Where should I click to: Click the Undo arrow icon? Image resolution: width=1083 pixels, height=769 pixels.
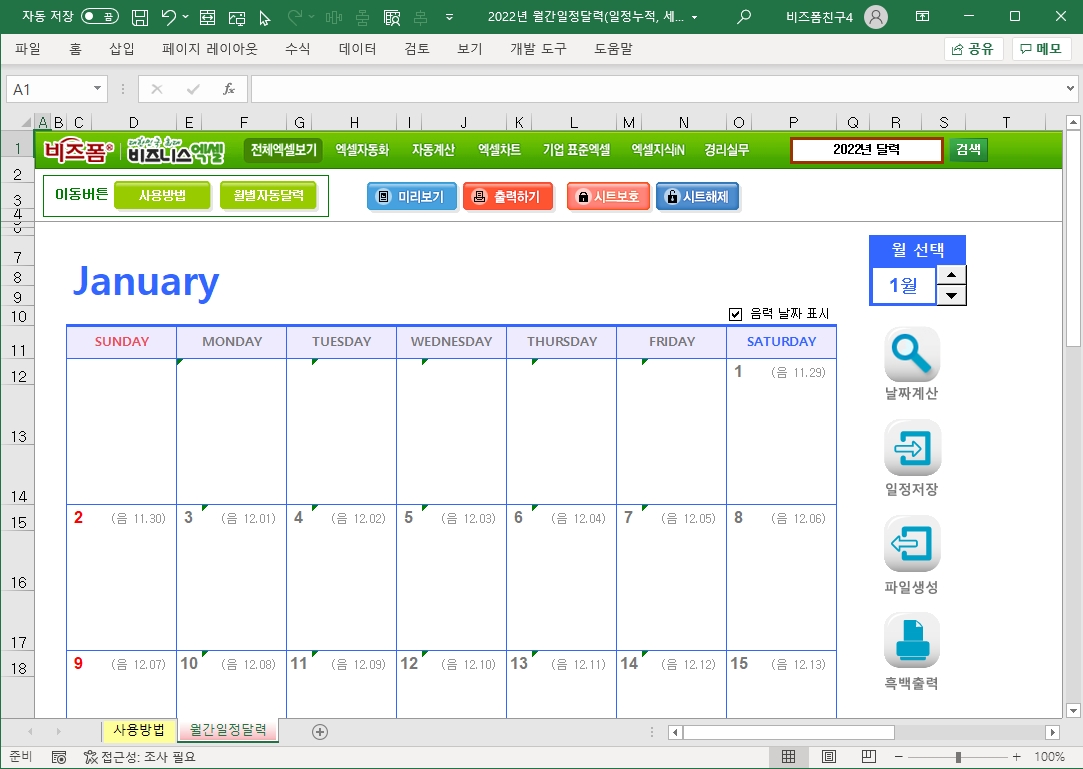pyautogui.click(x=169, y=17)
